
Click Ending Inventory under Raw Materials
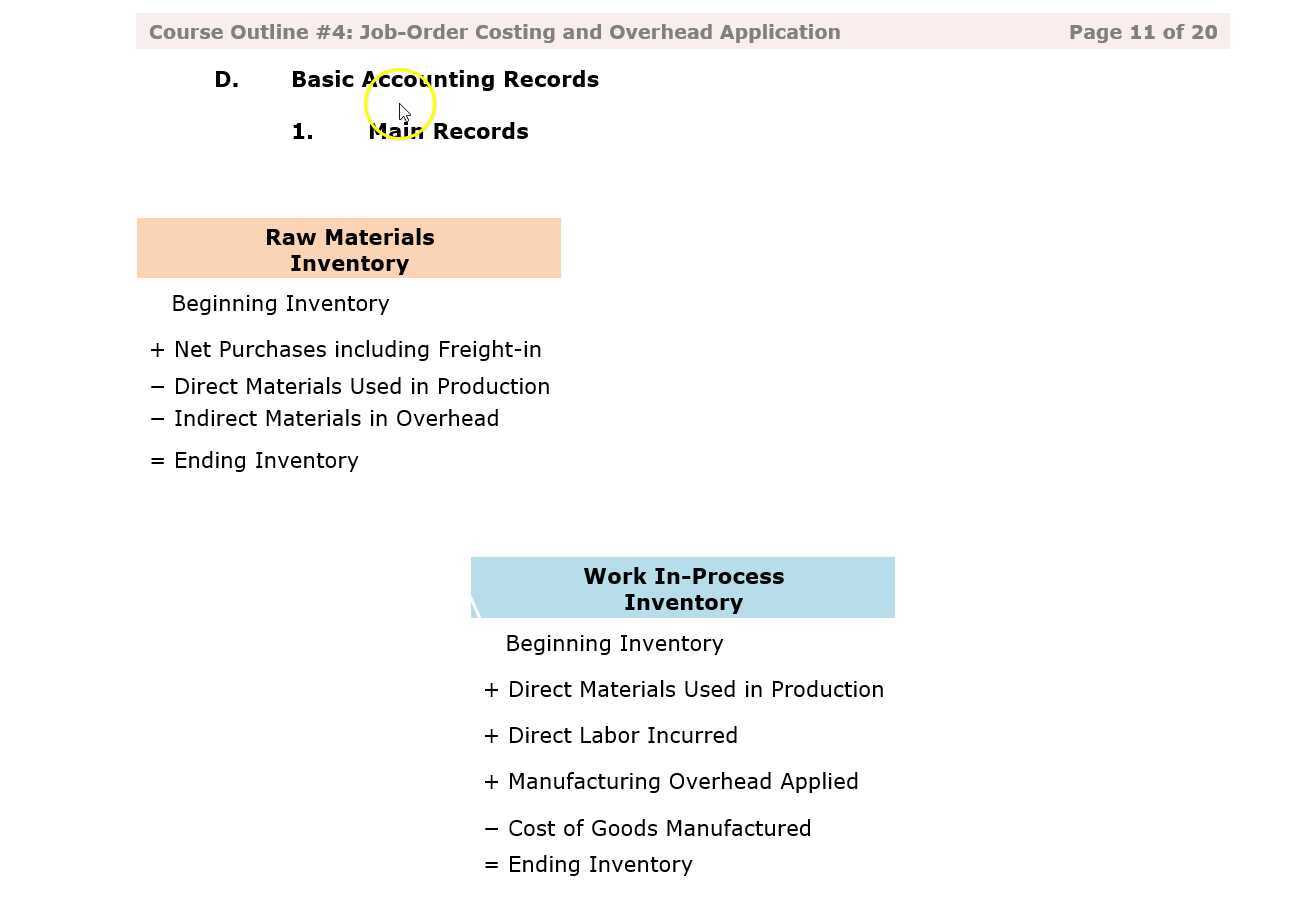click(x=266, y=460)
